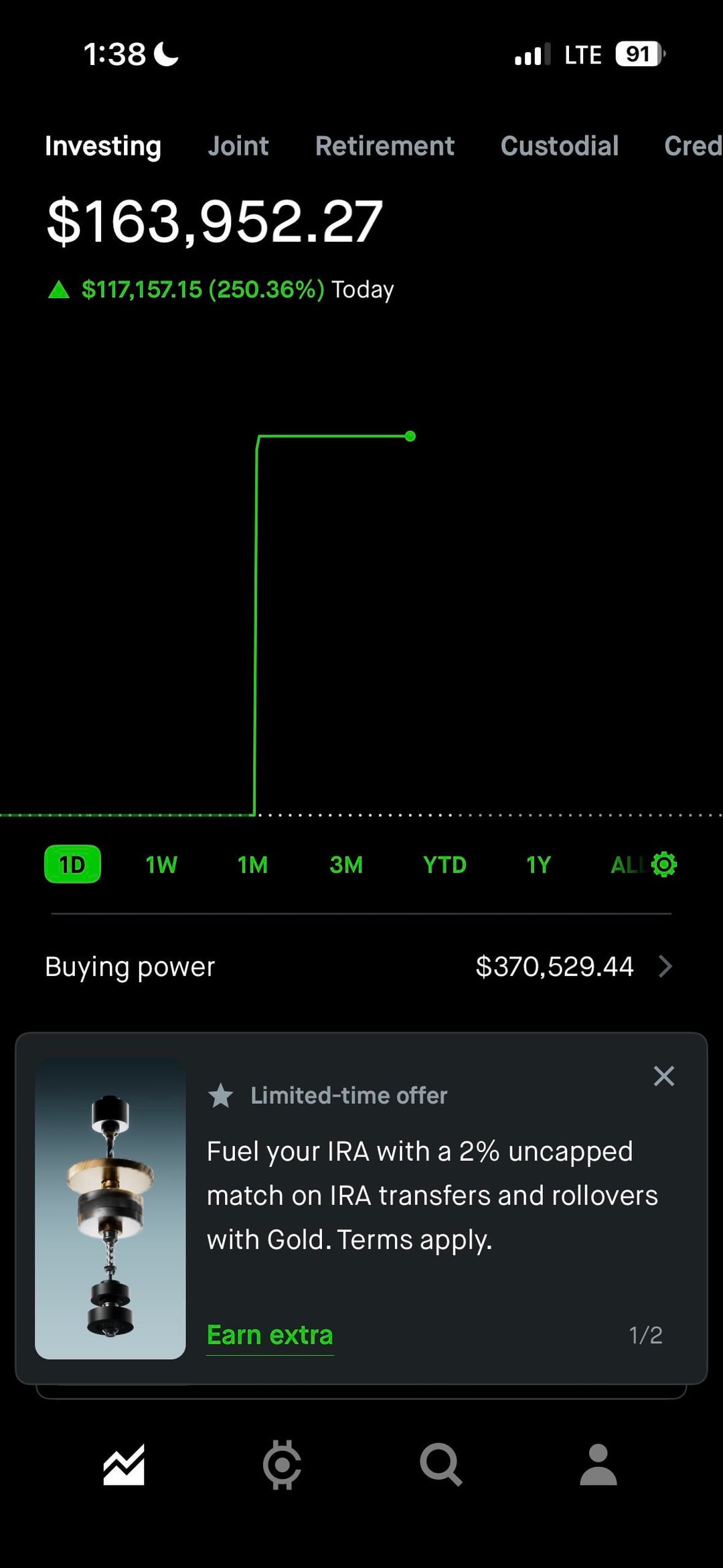Tap the search magnifier icon
Viewport: 723px width, 1568px height.
pyautogui.click(x=440, y=1465)
